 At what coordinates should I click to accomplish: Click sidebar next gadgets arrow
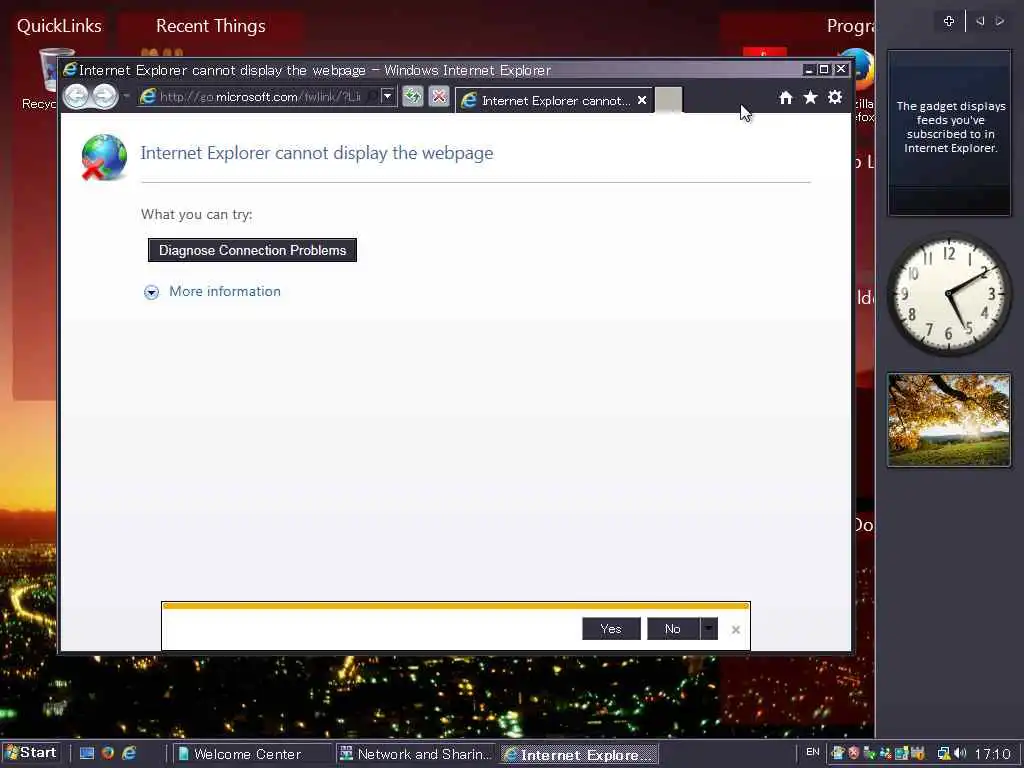(999, 21)
